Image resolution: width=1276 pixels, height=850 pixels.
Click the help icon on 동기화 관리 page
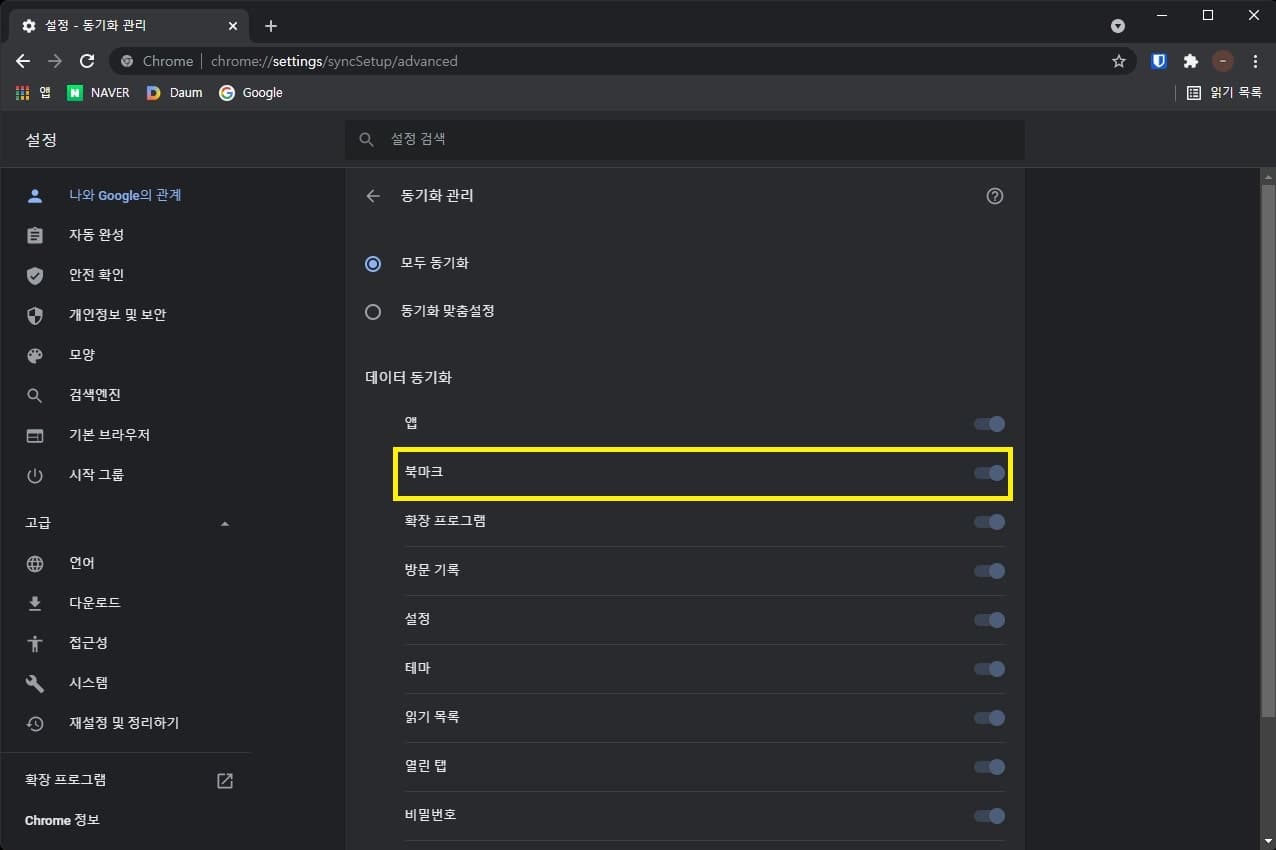coord(994,196)
